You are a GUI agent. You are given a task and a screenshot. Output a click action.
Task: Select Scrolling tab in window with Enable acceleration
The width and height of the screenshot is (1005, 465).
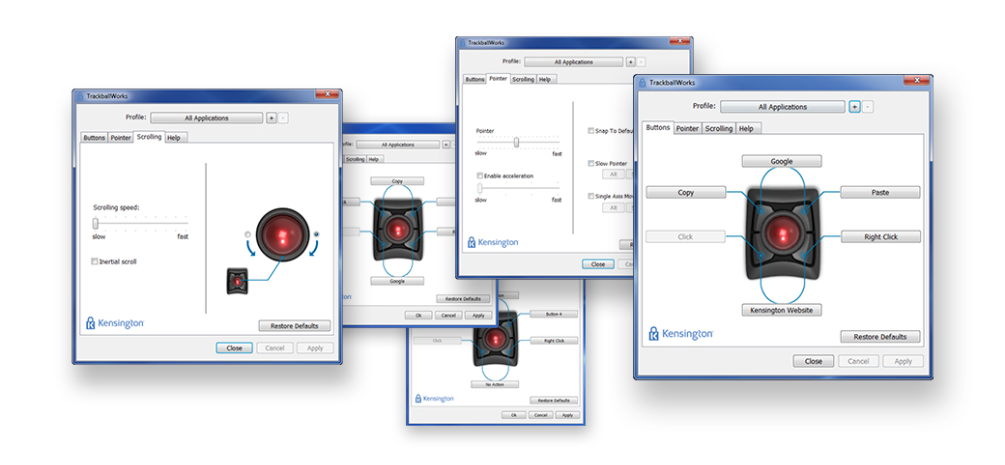(x=523, y=80)
